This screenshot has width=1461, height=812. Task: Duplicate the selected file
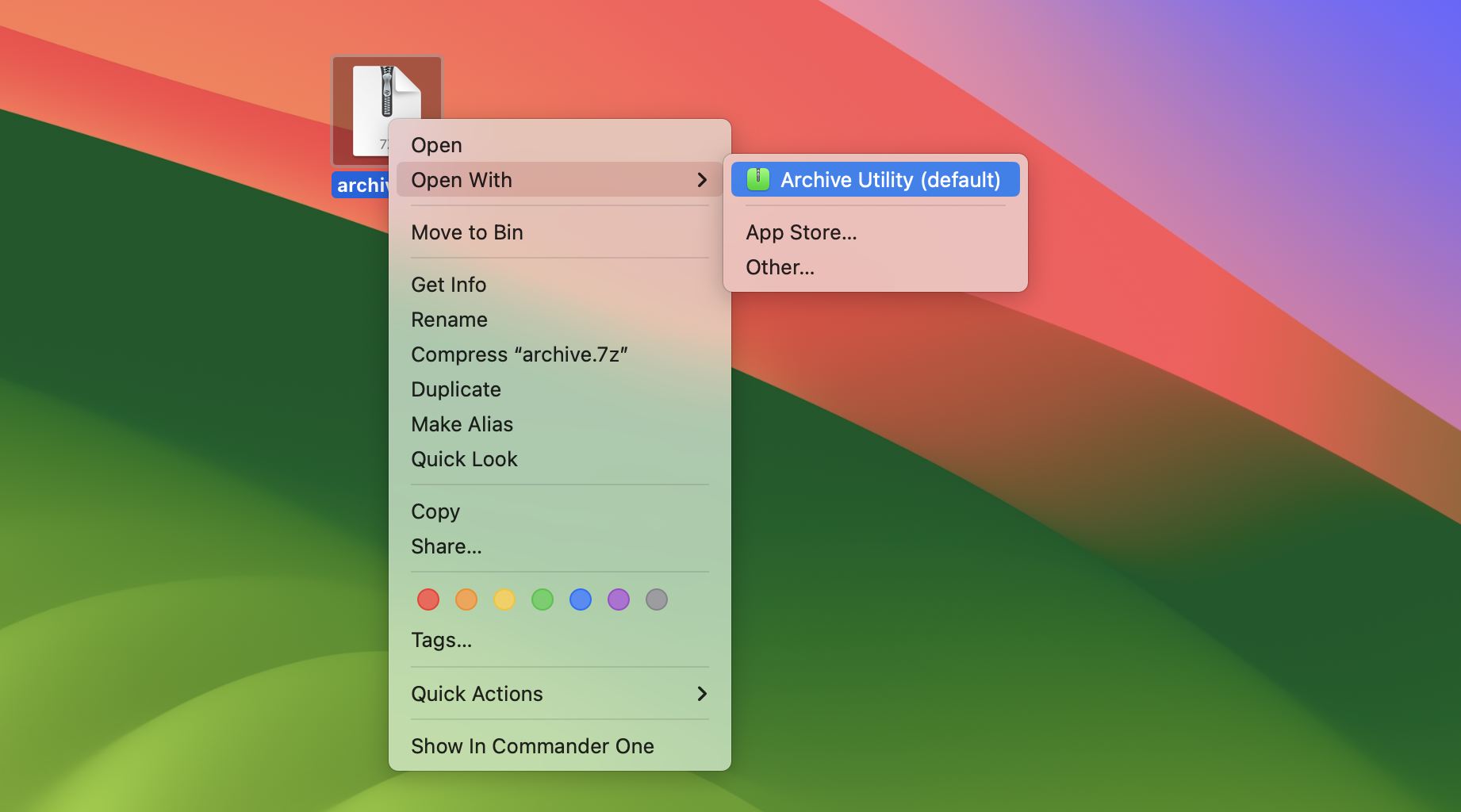(559, 389)
